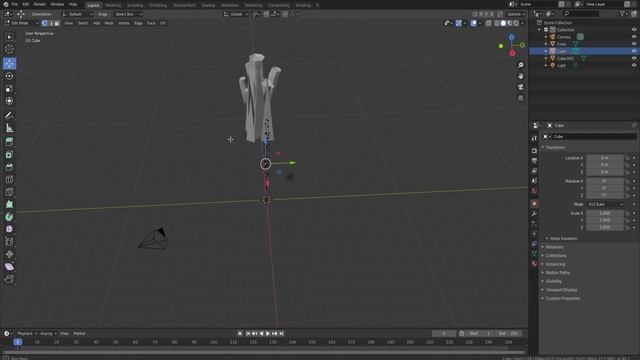The width and height of the screenshot is (640, 360).
Task: Select the Shear tool
Action: [9, 267]
